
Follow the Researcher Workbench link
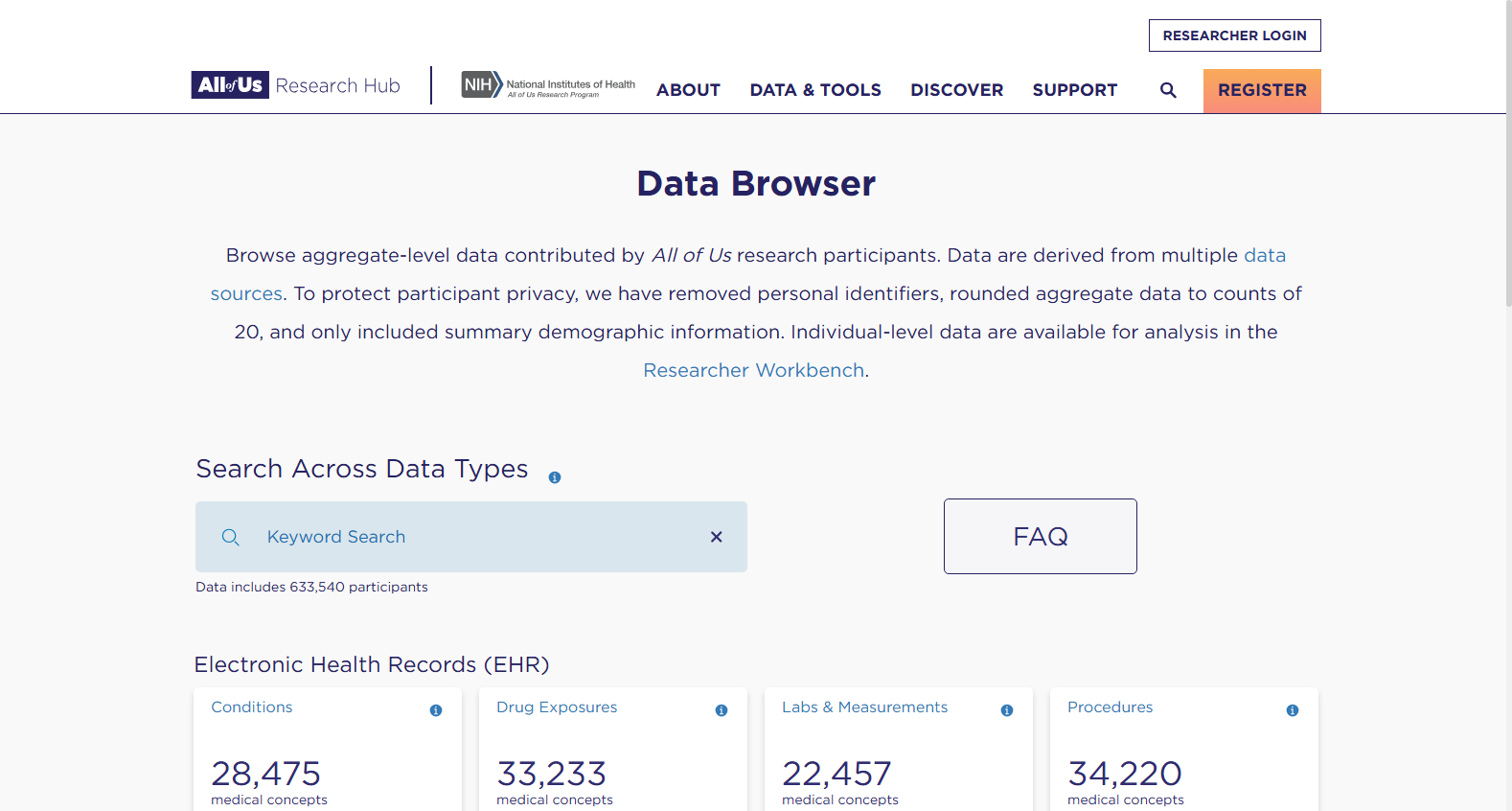[x=754, y=370]
